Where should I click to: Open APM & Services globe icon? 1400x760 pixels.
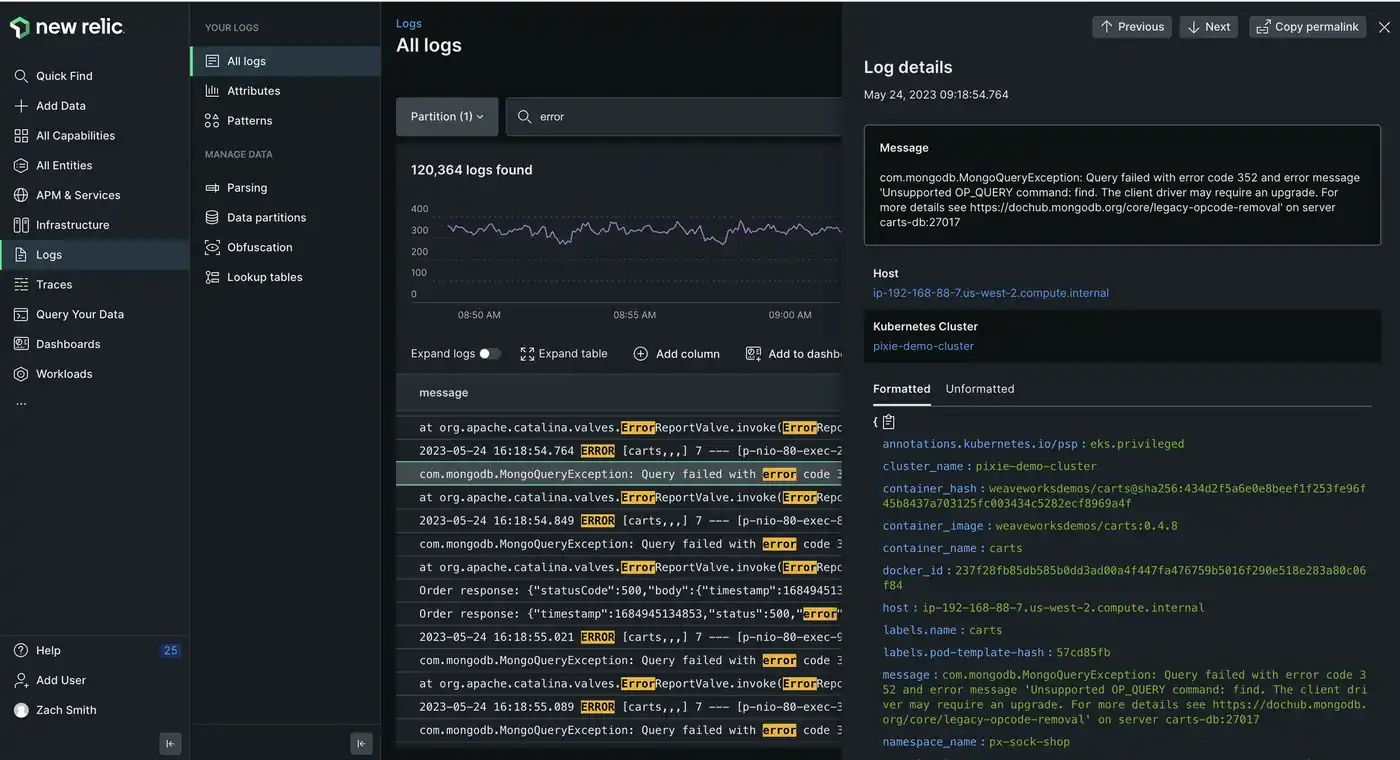(21, 195)
